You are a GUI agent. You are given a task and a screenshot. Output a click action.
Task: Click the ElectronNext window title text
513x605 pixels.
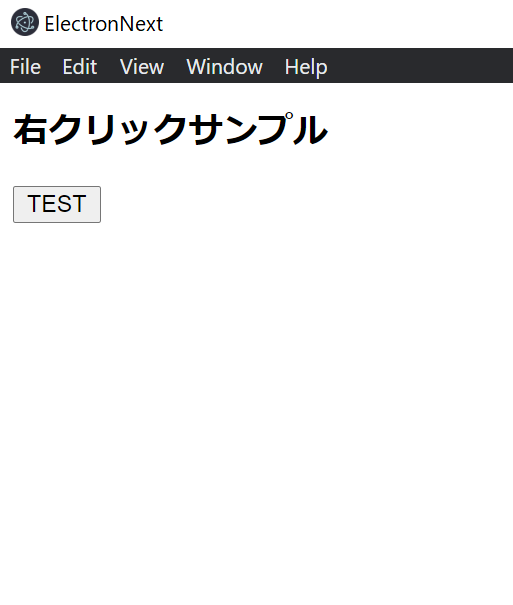[x=104, y=24]
